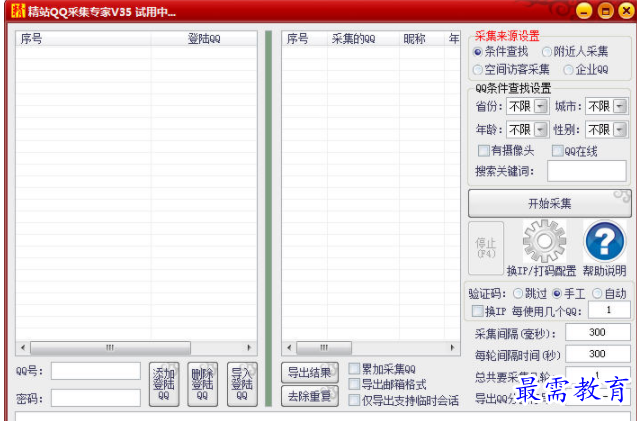Click the 添加登陆QQ button

click(x=164, y=384)
